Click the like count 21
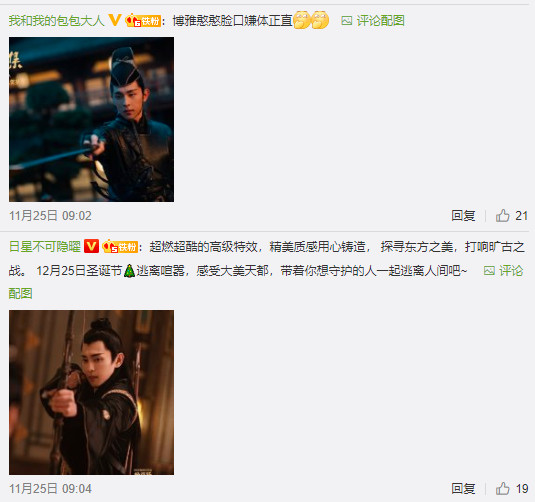535x502 pixels. pyautogui.click(x=521, y=216)
